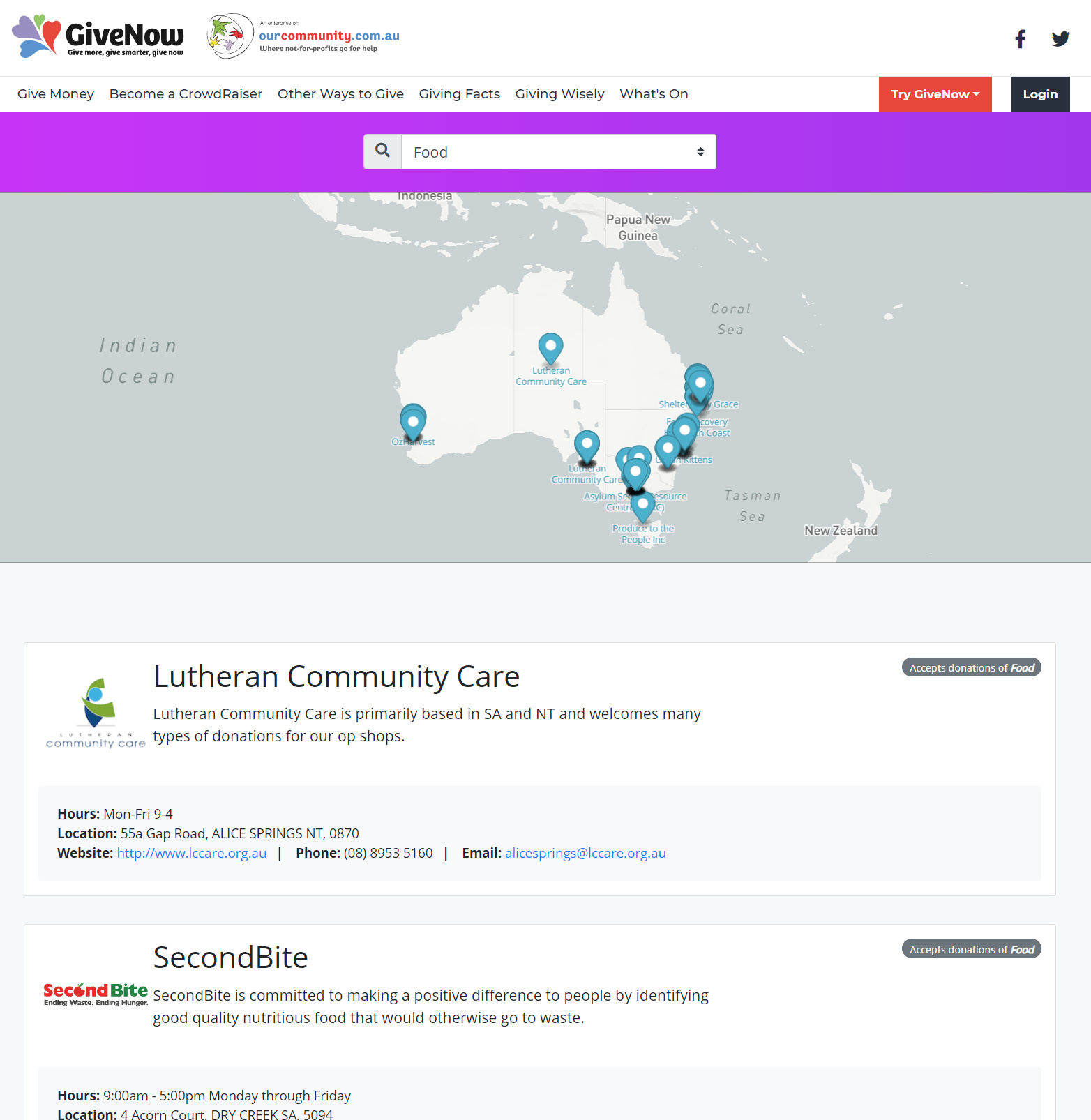Go to Giving Wisely in navigation
The height and width of the screenshot is (1120, 1091).
coord(559,94)
